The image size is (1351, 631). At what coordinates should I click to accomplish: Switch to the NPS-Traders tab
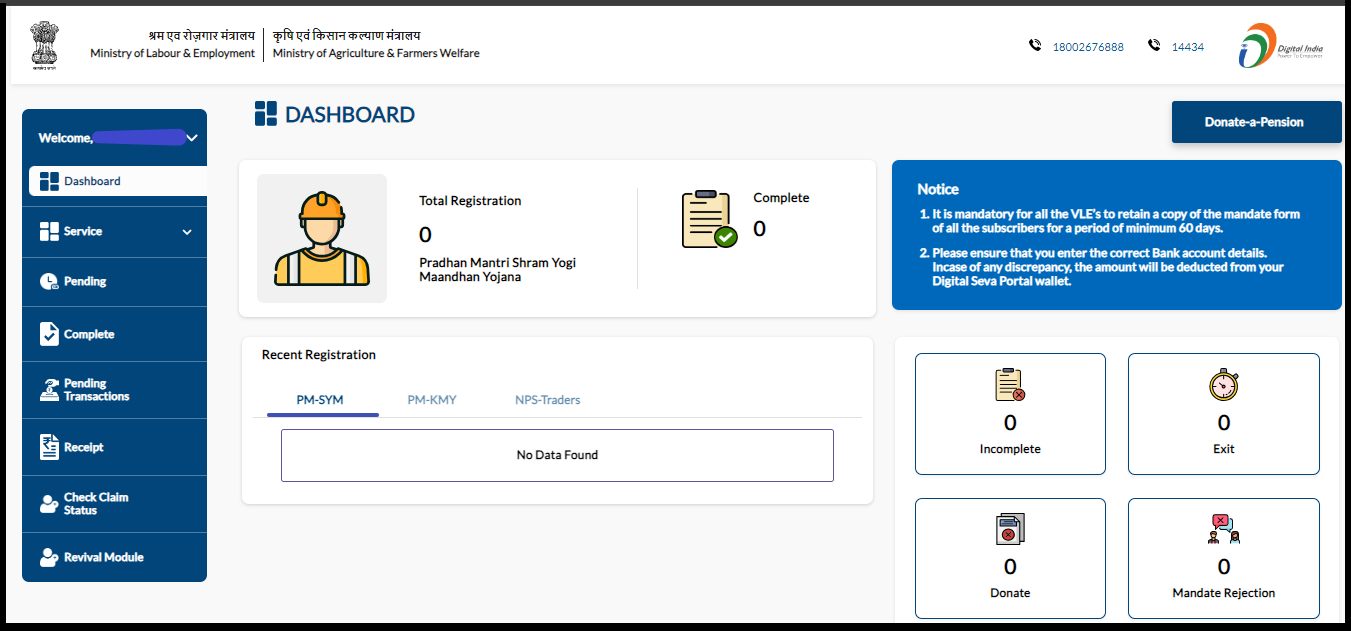[548, 400]
